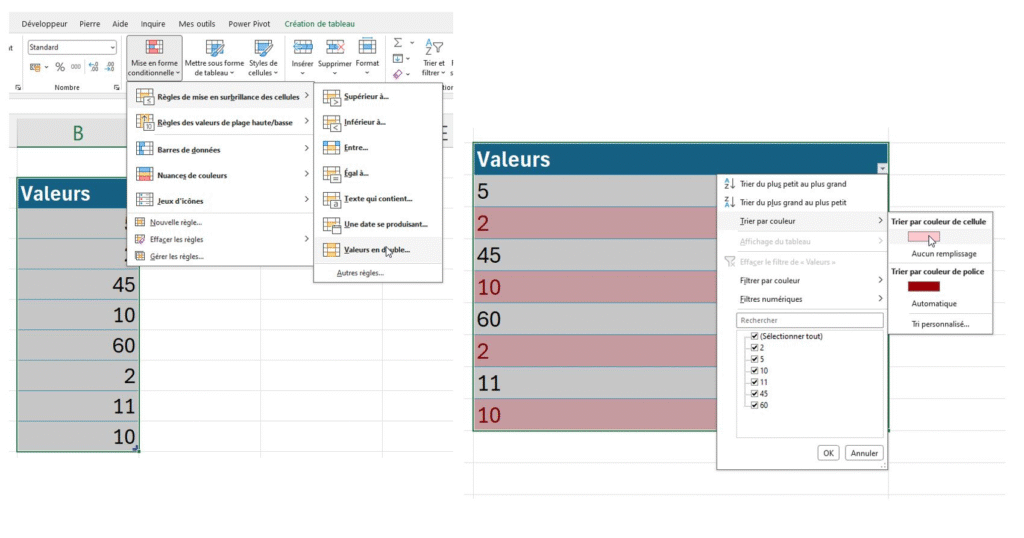Click the Format cells icon
Viewport: 1024px width, 538px height.
pos(367,48)
